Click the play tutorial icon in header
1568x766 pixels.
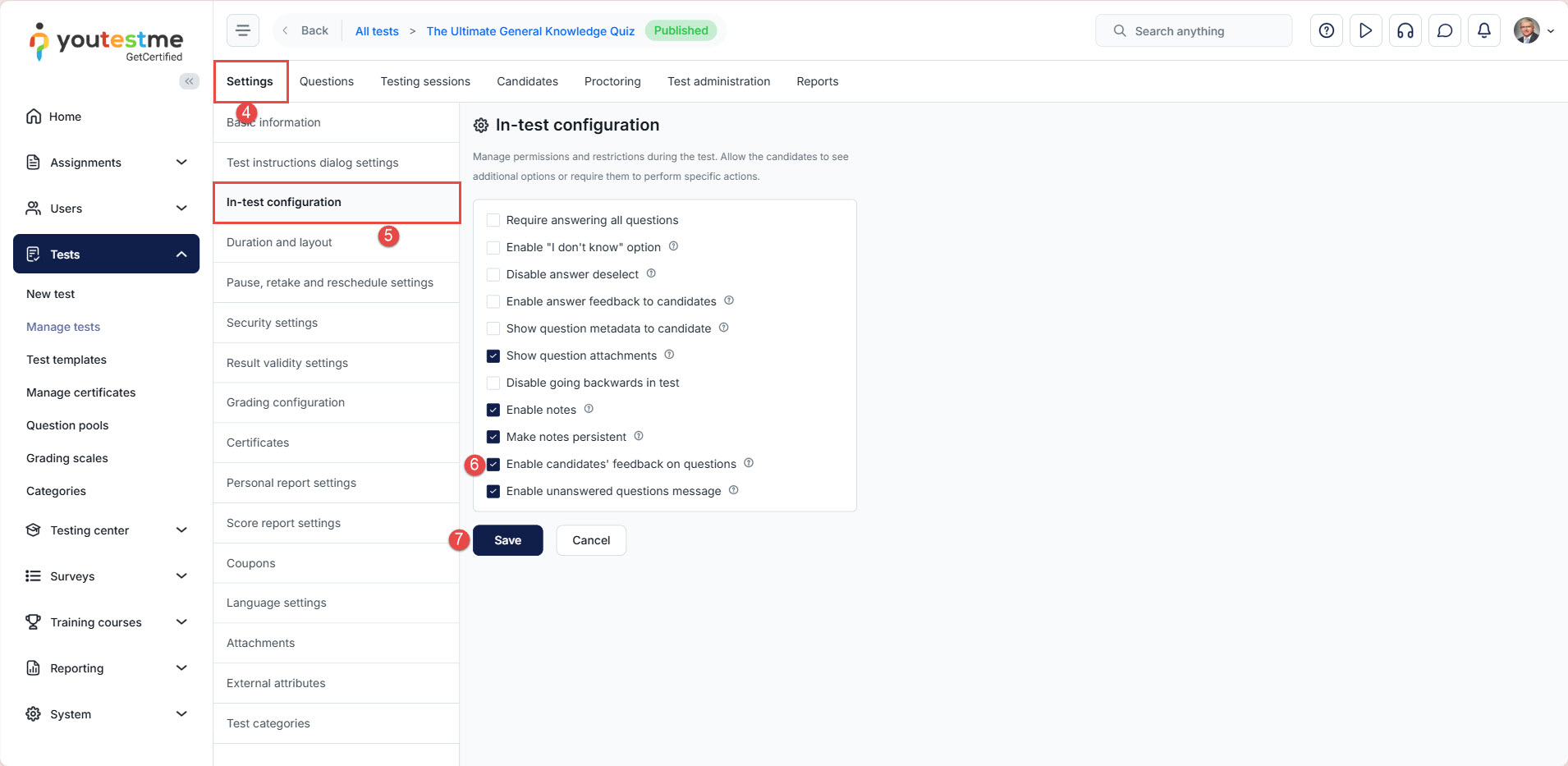point(1365,31)
